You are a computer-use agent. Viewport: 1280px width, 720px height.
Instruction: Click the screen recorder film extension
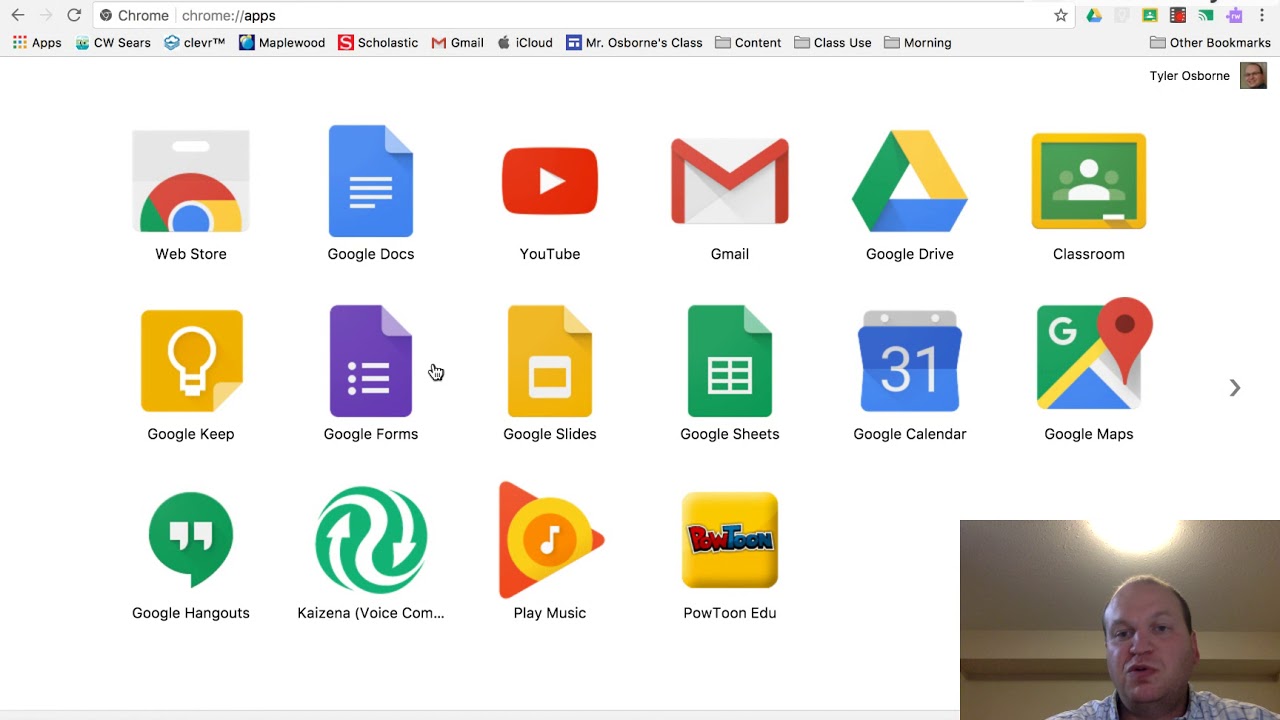[x=1178, y=15]
